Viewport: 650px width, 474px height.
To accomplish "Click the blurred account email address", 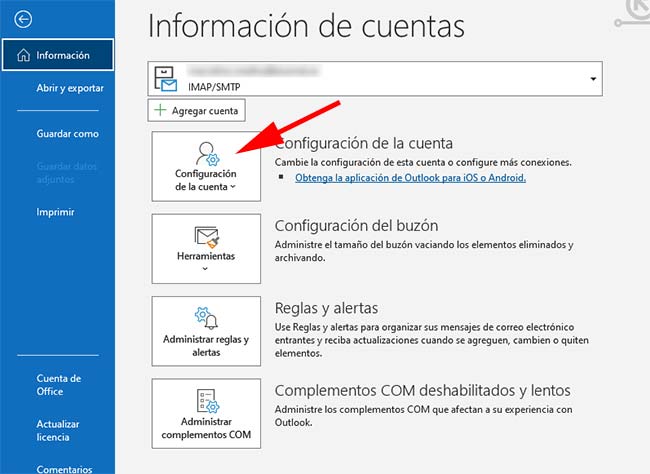I will pos(253,70).
